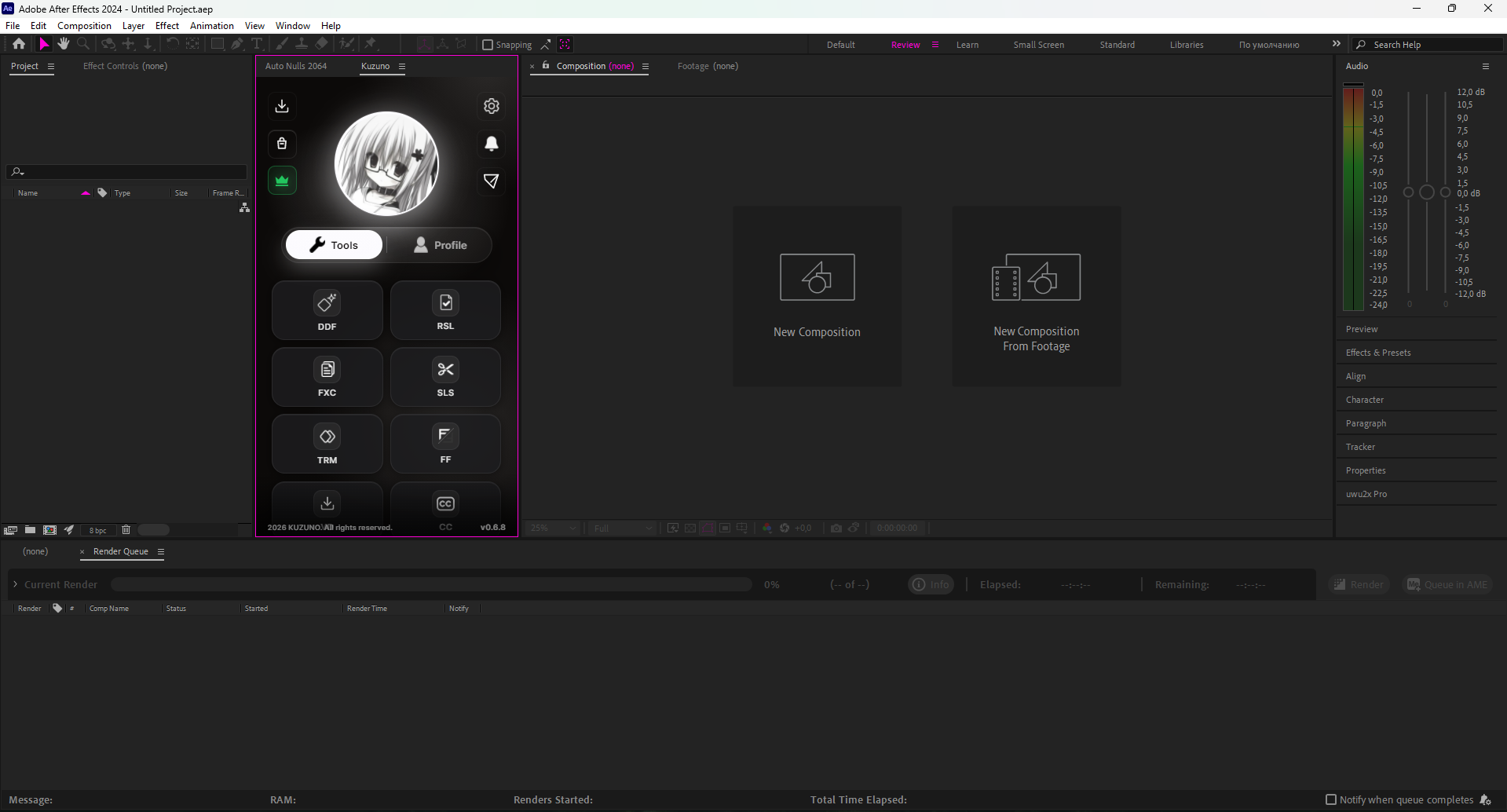The height and width of the screenshot is (812, 1507).
Task: Select the Zoom magnifier tool
Action: pyautogui.click(x=83, y=44)
